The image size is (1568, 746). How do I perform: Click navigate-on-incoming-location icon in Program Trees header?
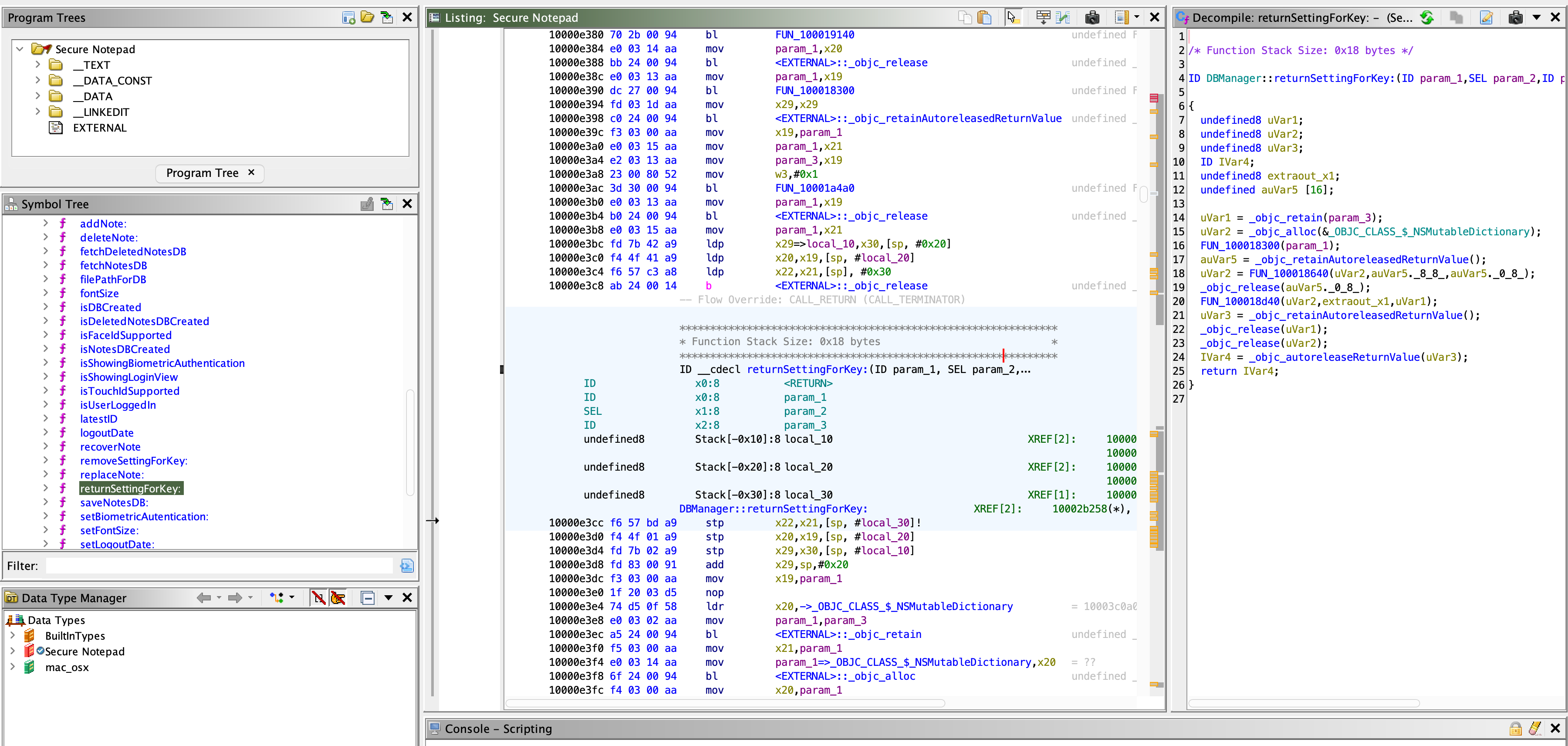coord(387,18)
